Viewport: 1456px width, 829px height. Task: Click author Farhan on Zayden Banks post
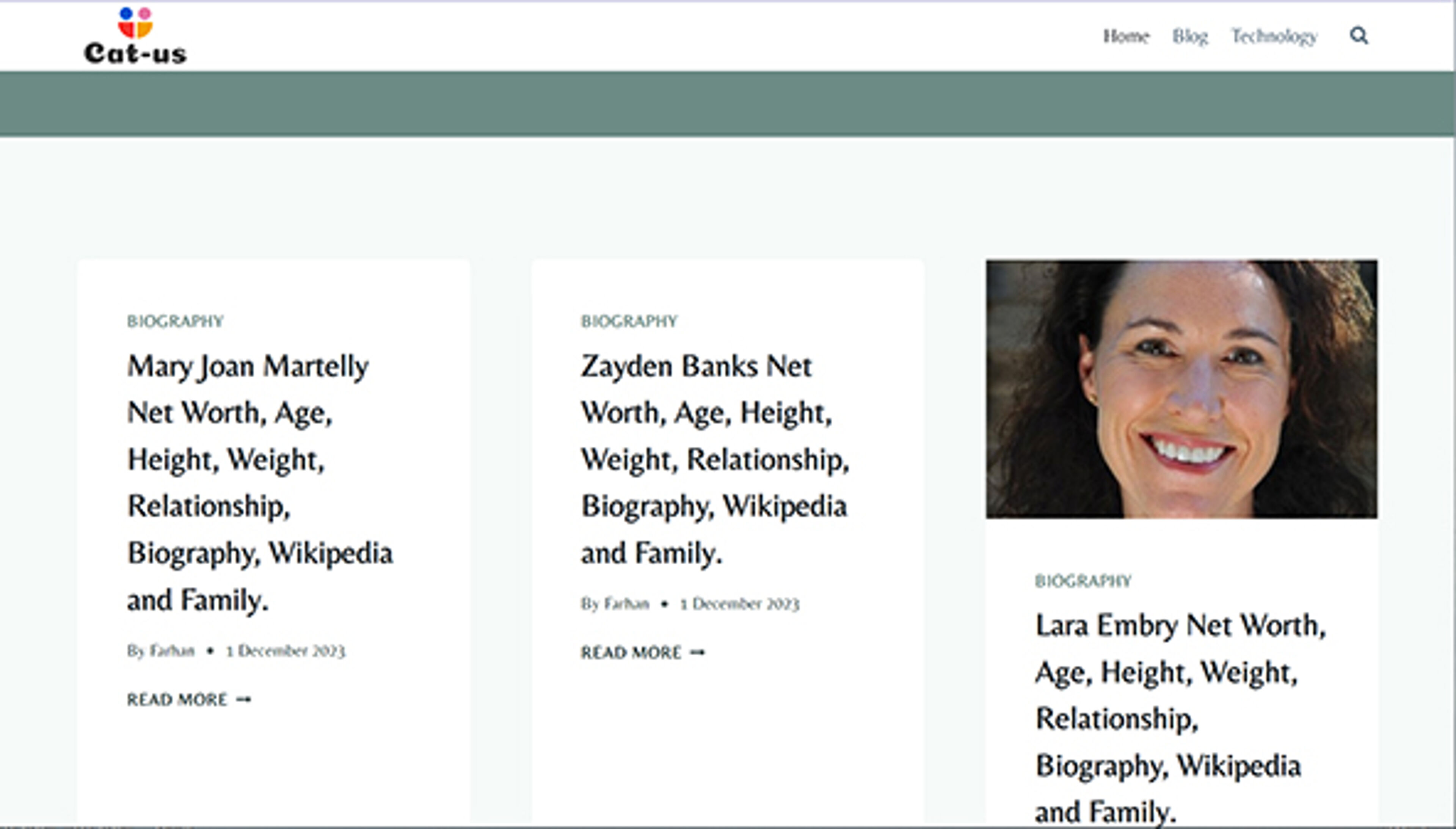(626, 603)
